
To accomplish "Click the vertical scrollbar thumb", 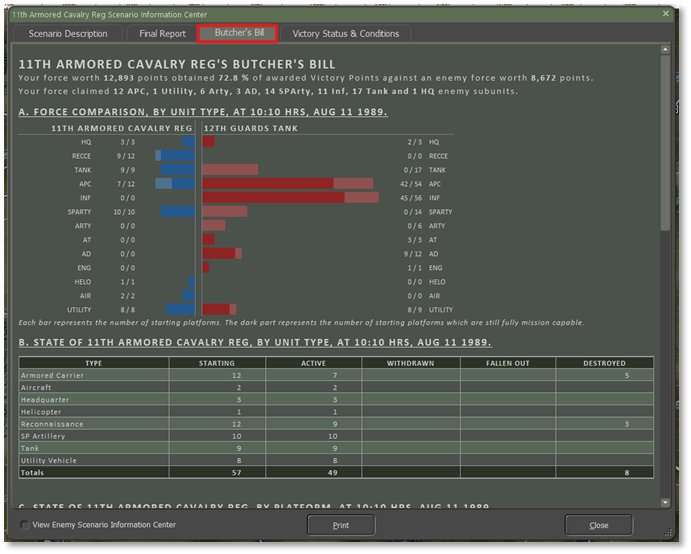I will [666, 140].
